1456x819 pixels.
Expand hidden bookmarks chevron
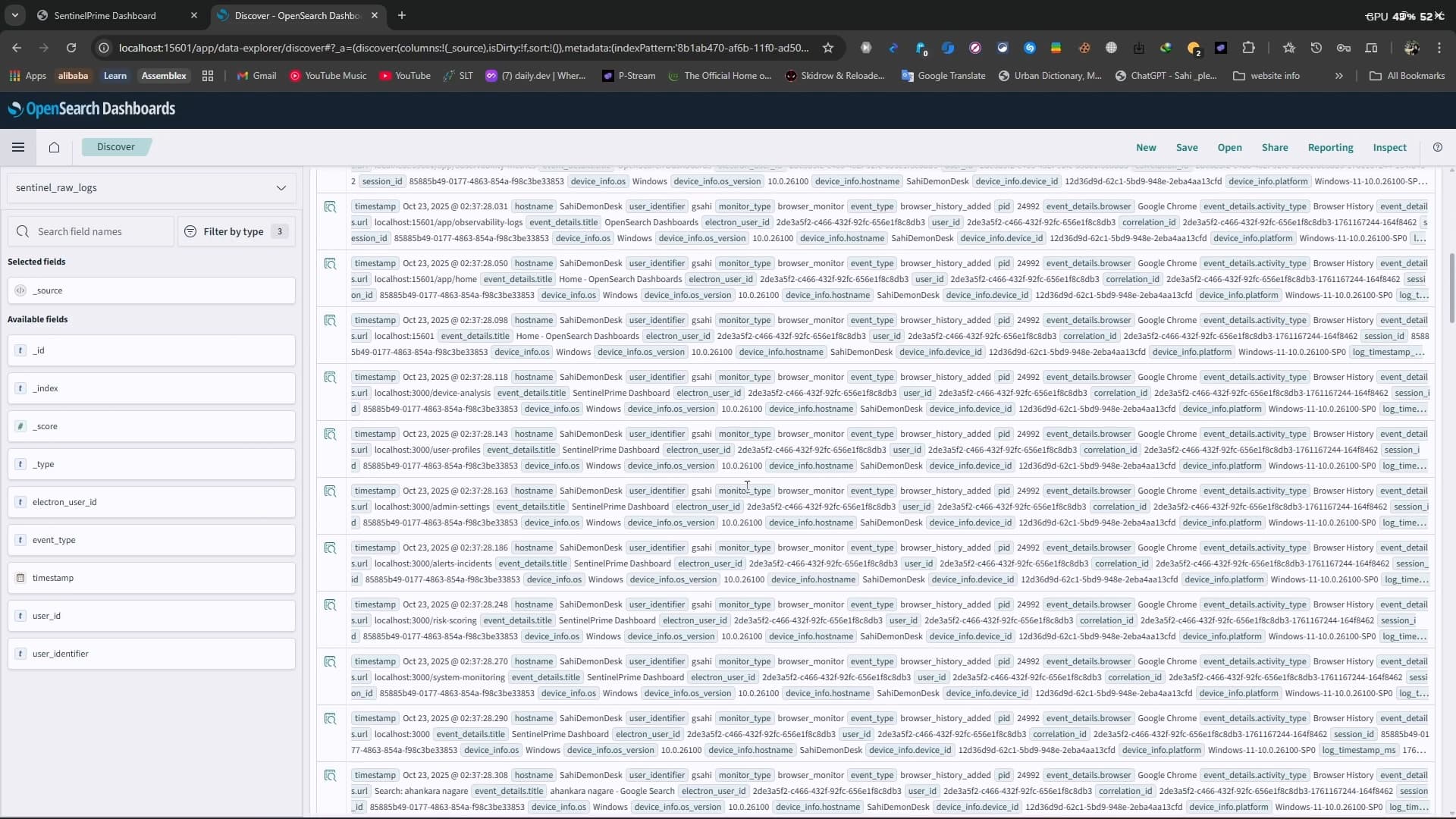click(1338, 76)
